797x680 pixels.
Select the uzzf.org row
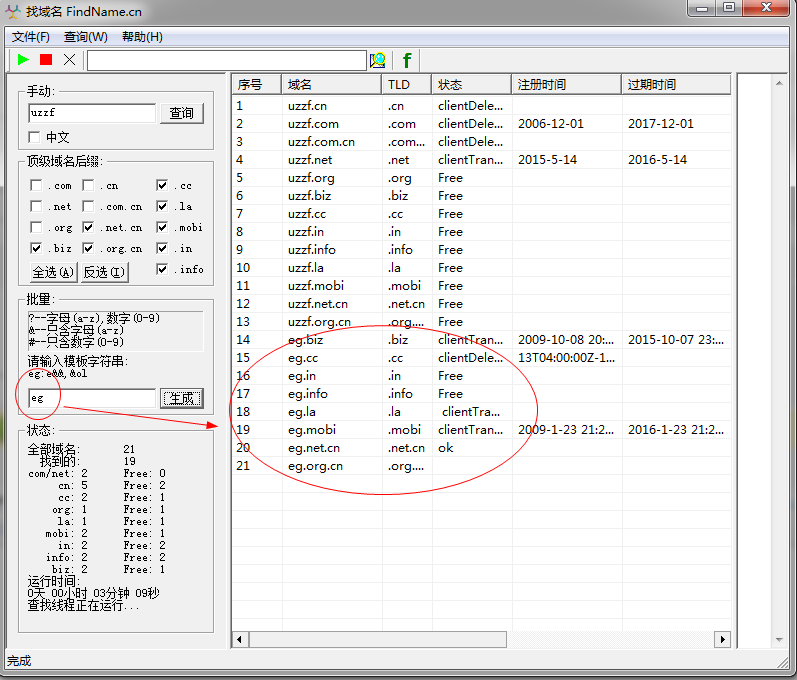click(481, 178)
